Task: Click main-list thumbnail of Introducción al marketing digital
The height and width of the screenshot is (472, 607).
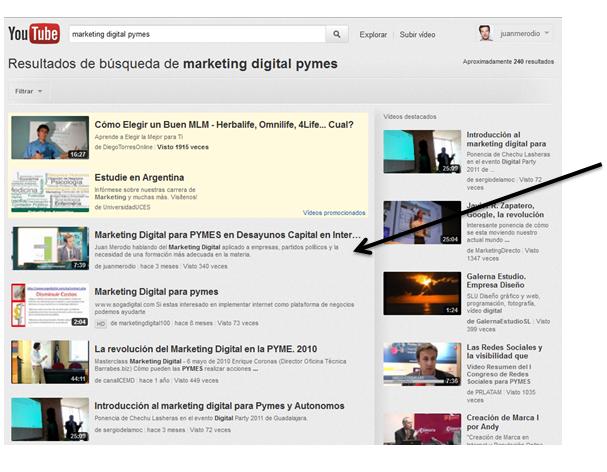Action: point(50,419)
